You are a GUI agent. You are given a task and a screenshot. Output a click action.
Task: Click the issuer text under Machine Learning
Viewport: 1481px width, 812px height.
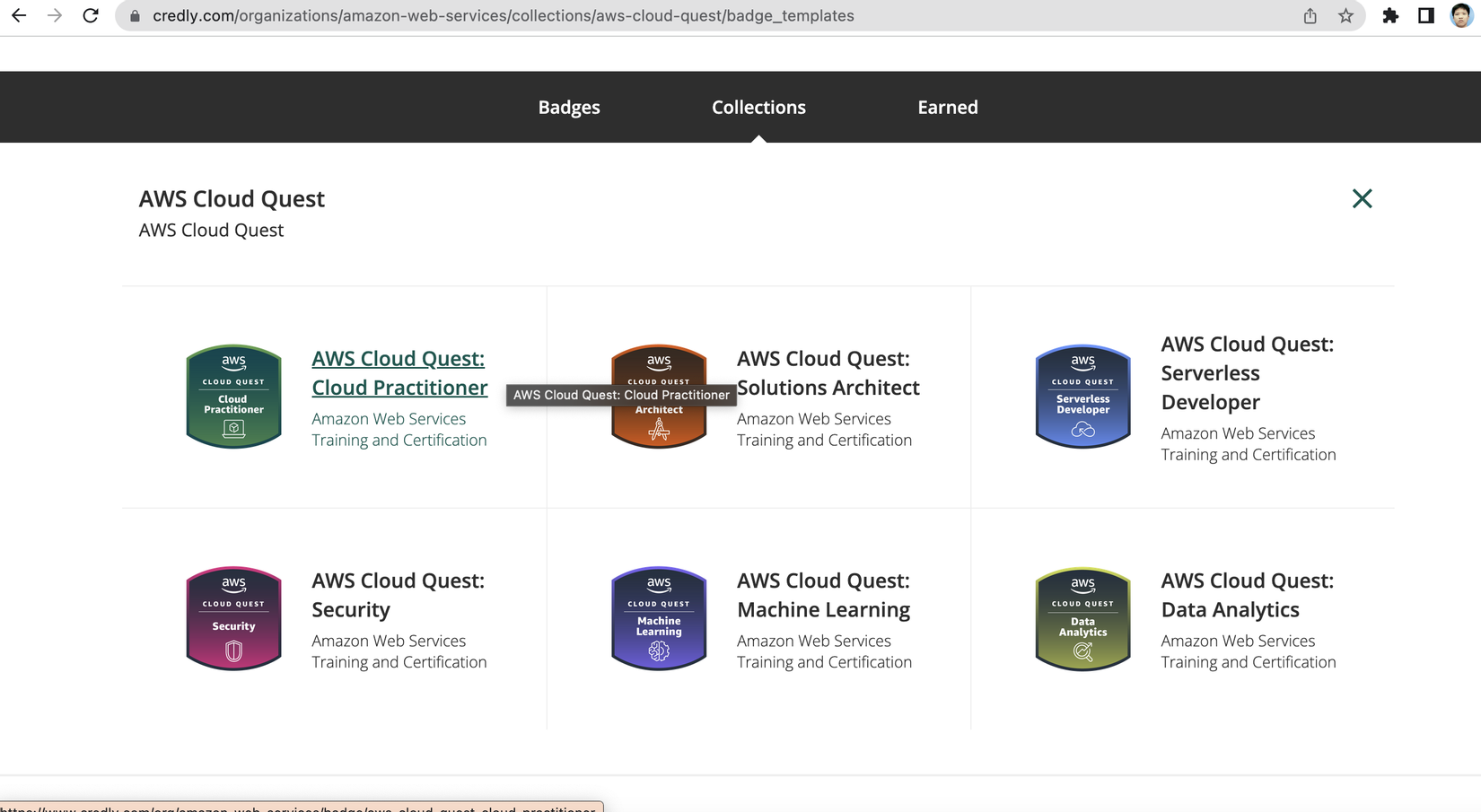pyautogui.click(x=824, y=650)
